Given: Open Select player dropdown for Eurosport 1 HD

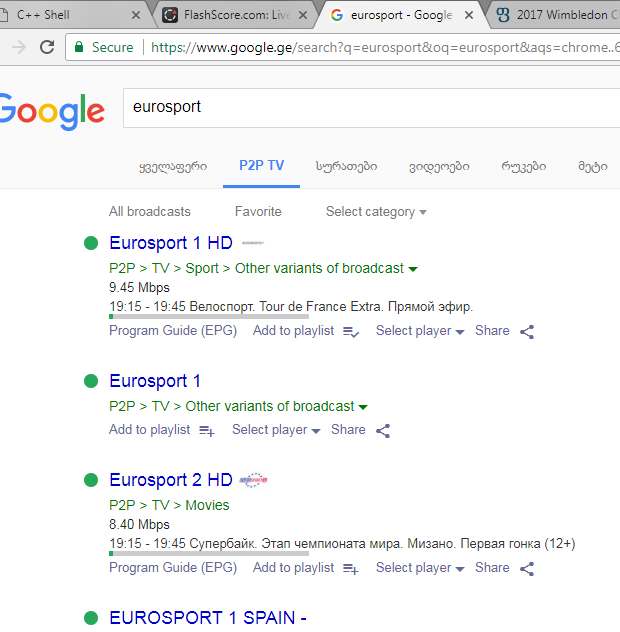Looking at the screenshot, I should coord(420,331).
